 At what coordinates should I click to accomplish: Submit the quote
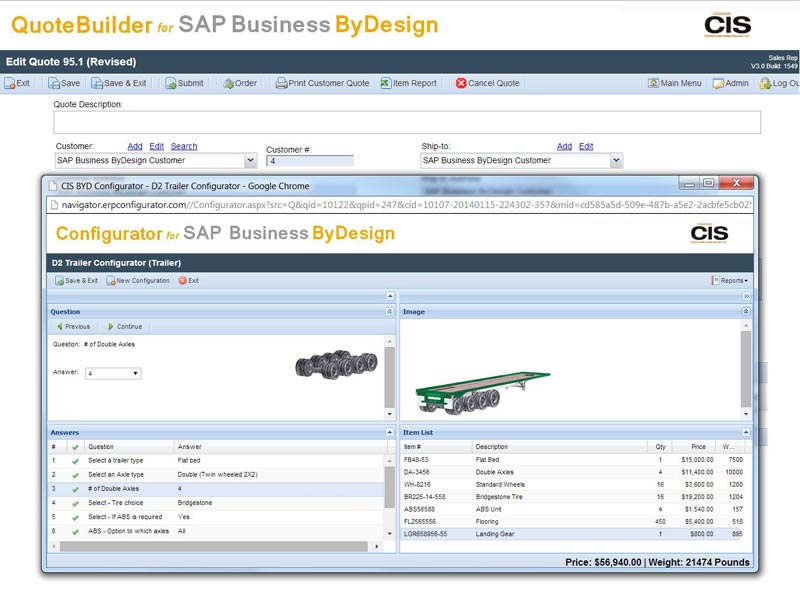[184, 83]
